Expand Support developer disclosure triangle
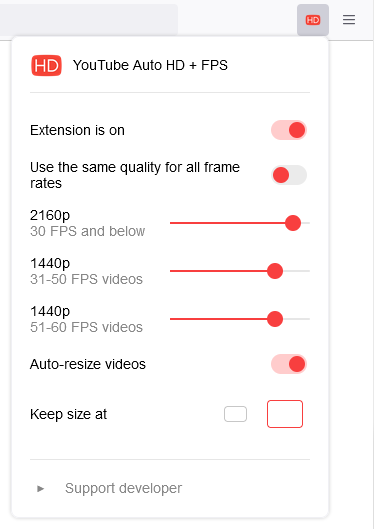374x529 pixels. pos(40,488)
